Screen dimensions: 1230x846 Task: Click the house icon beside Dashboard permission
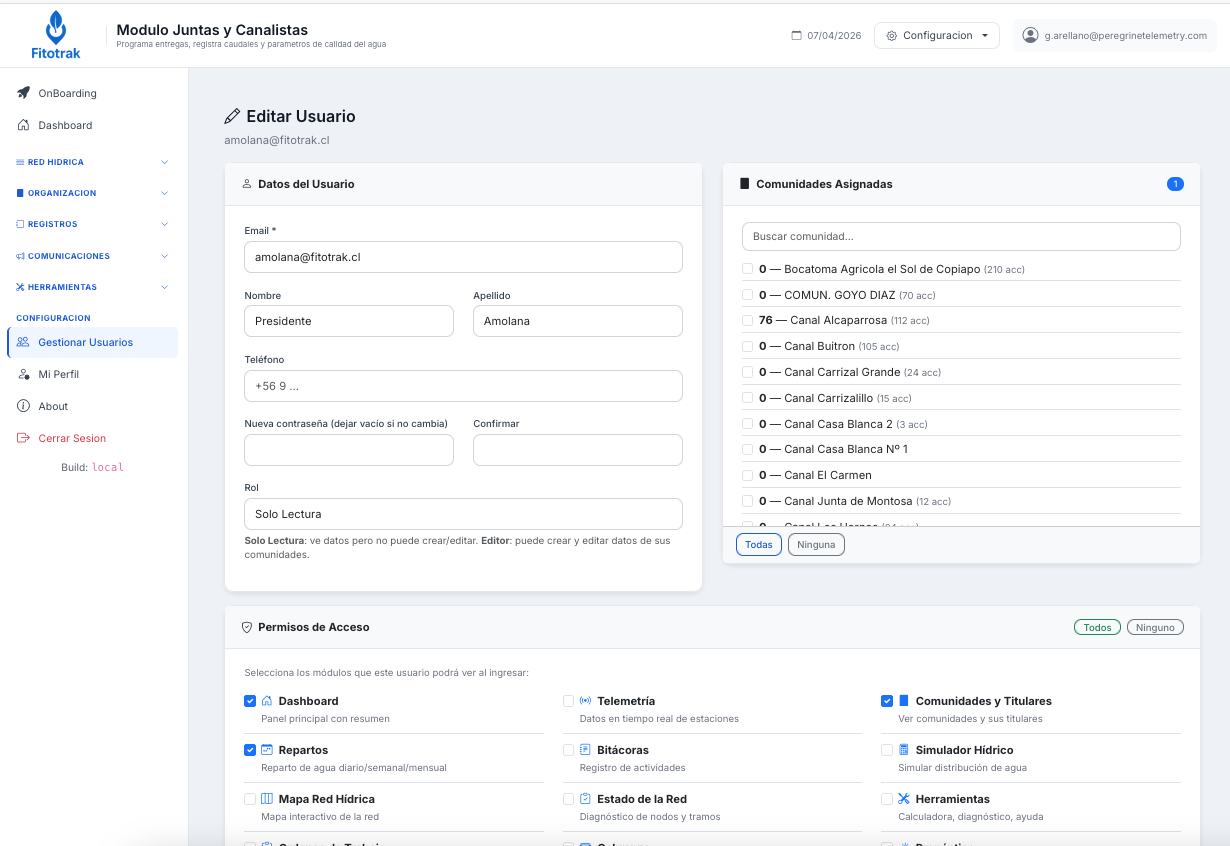[x=267, y=701]
